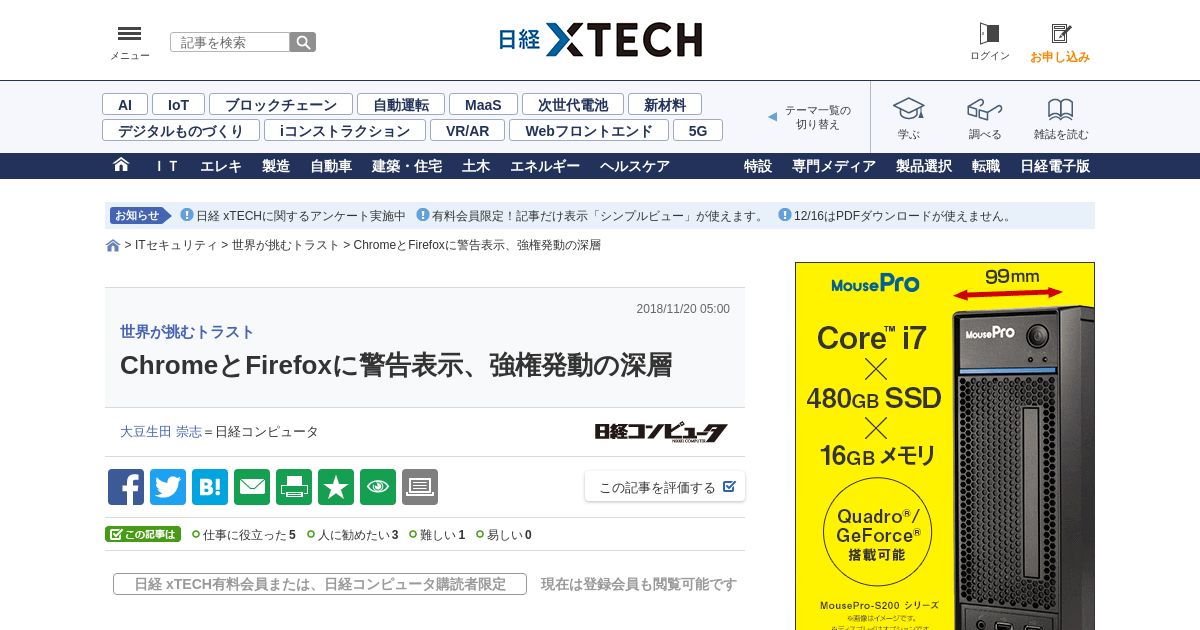Click the 記事を検索 search field

230,42
